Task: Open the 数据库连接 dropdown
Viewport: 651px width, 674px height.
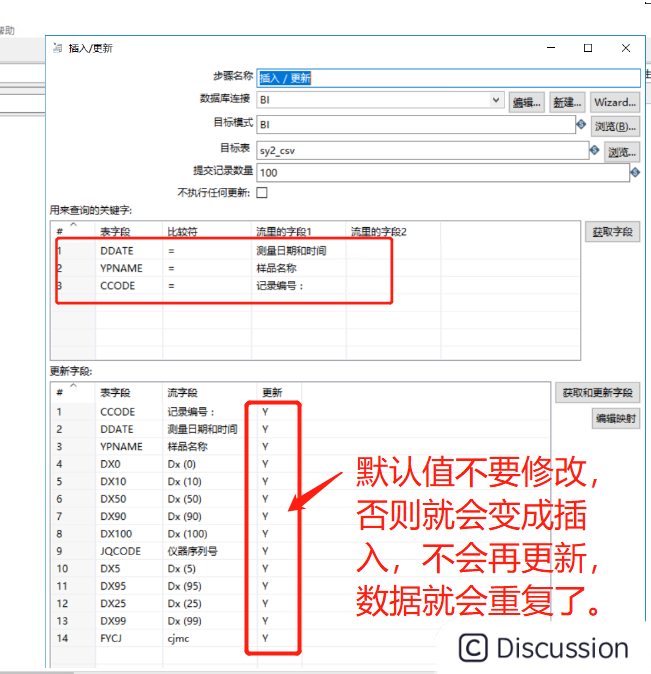Action: coord(496,100)
